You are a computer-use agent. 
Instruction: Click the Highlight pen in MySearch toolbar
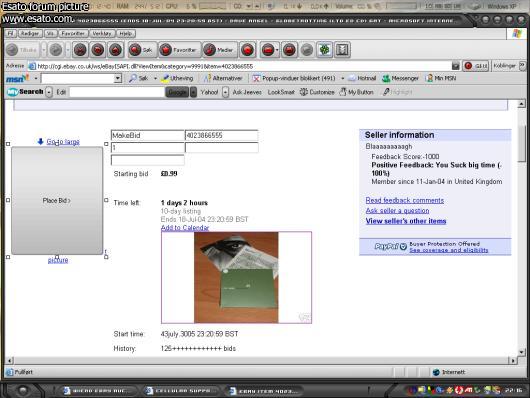pos(397,92)
